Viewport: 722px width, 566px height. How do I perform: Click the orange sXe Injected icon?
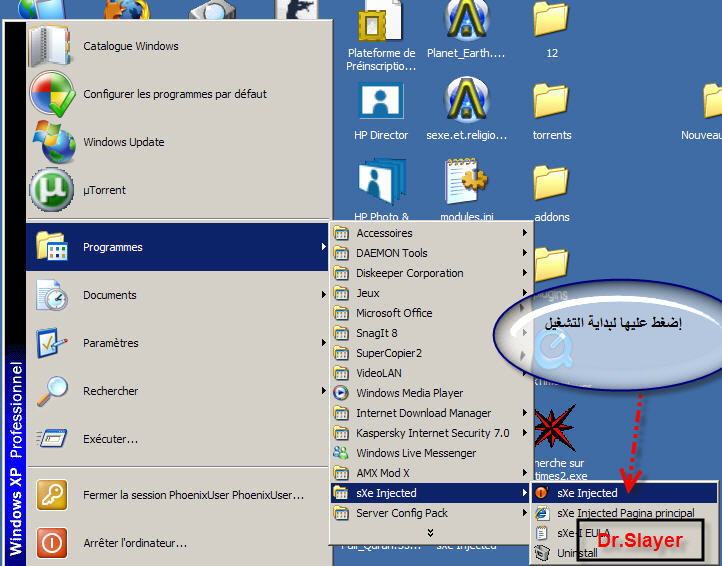[x=542, y=493]
